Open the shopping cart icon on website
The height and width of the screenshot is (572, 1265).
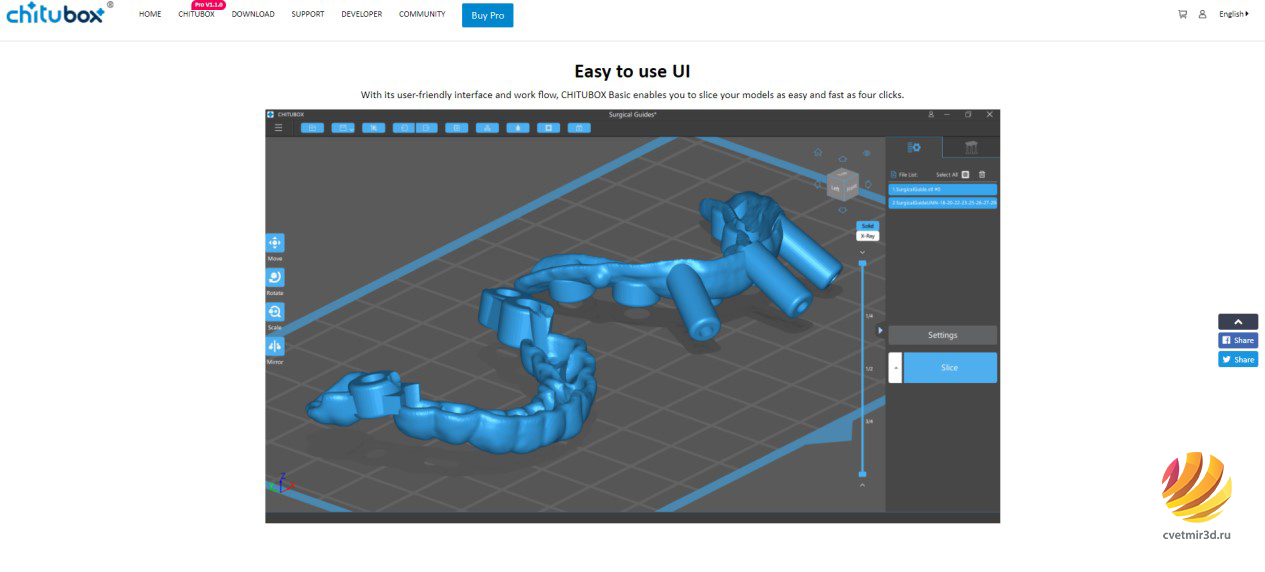click(x=1183, y=14)
